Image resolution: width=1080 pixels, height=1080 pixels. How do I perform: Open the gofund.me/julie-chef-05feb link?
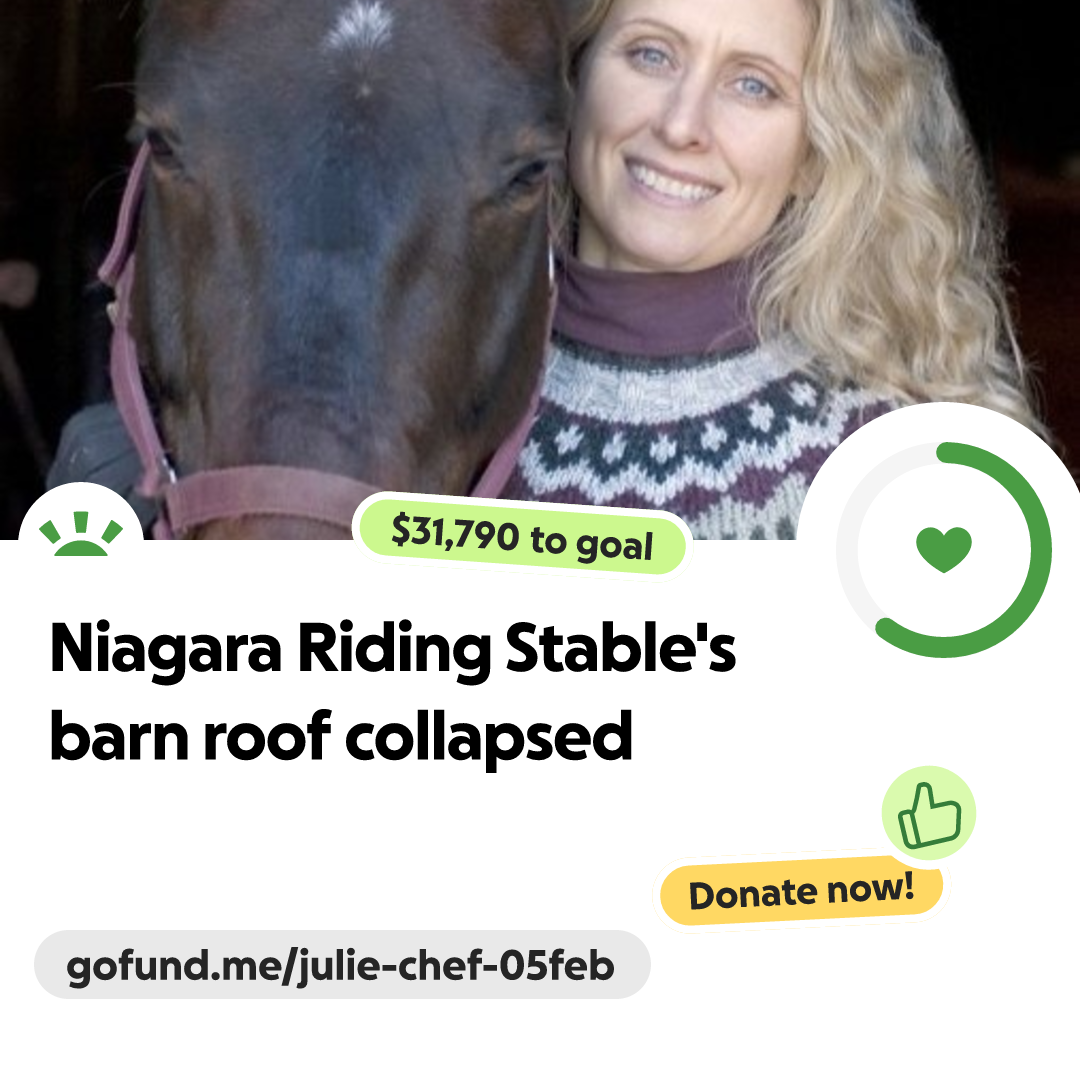tap(342, 965)
